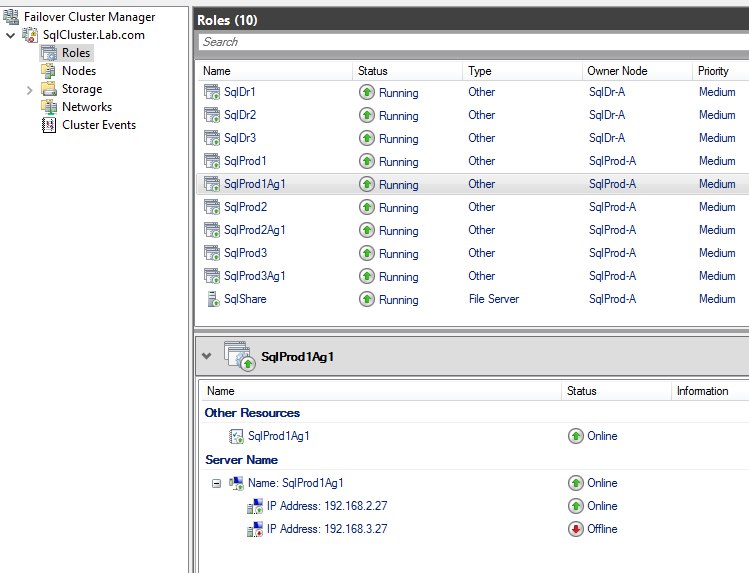This screenshot has width=749, height=573.
Task: Click the large SqlProd1Ag1 role icon in details header
Action: [x=239, y=356]
